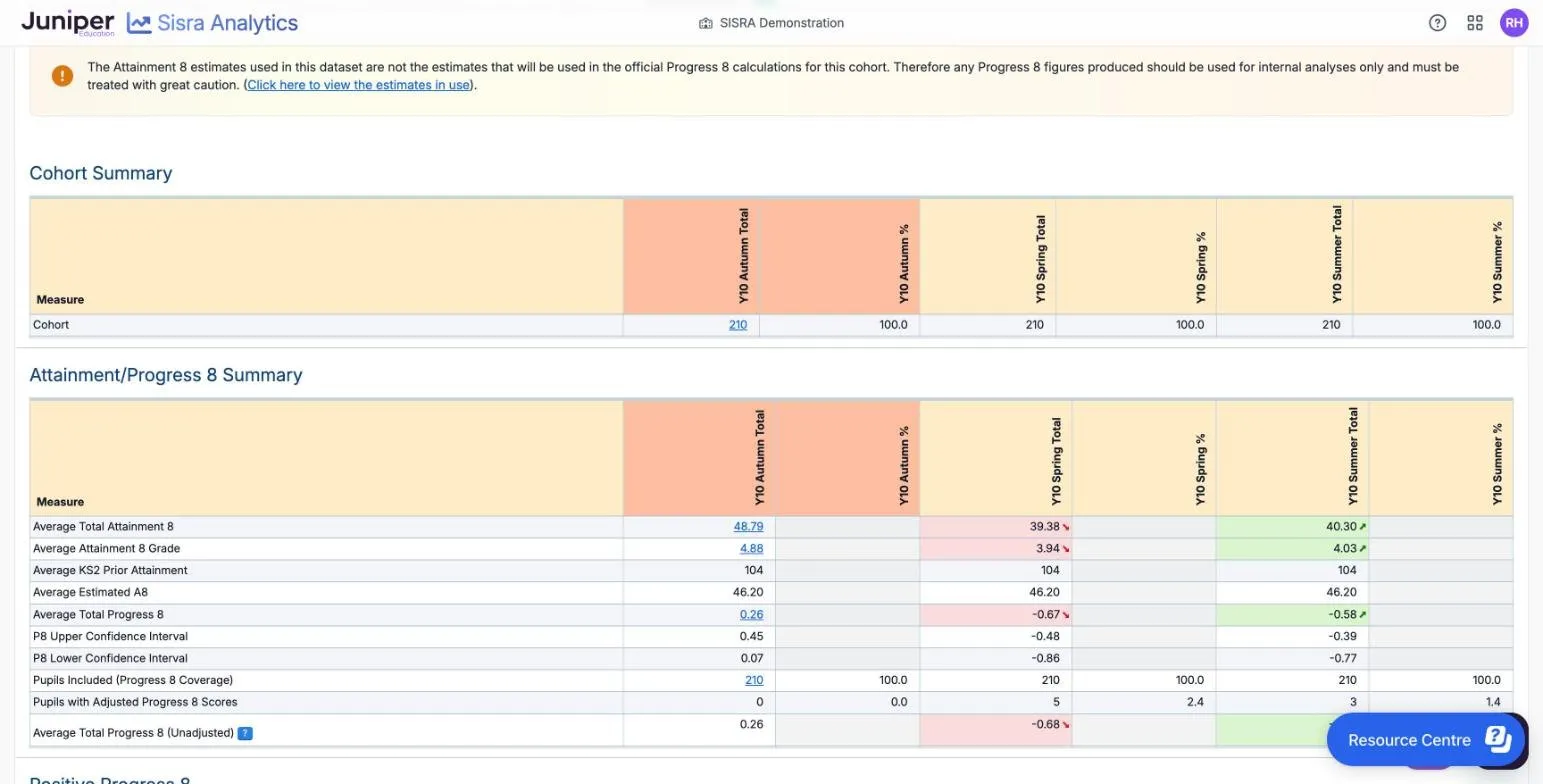
Task: Click the Pupils with Adjusted Progress 8 Scores label
Action: [135, 702]
